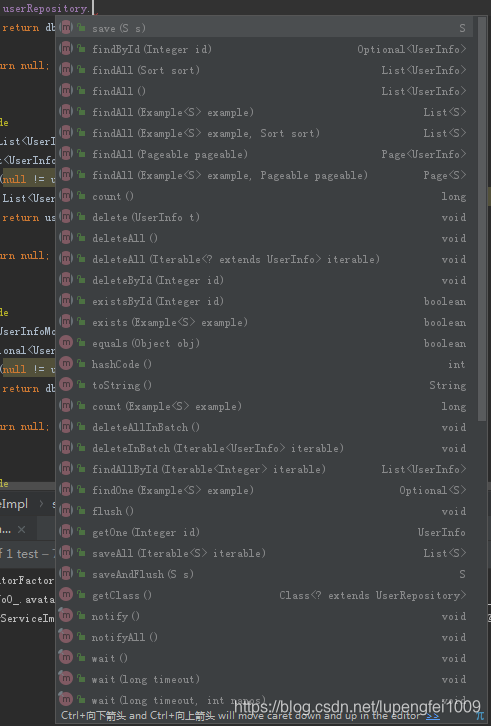Screen dimensions: 491x726
Task: Click the method icon beside hashCode
Action: [x=66, y=363]
